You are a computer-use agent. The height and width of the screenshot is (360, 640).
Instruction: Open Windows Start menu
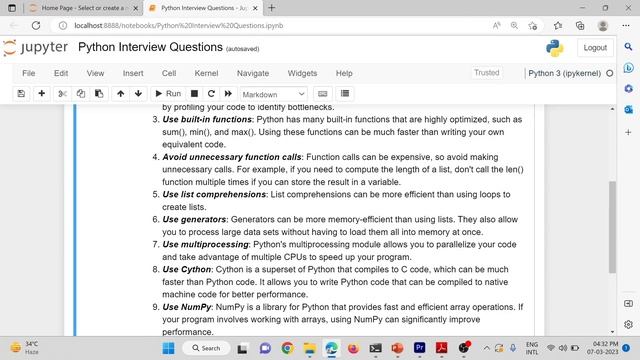tap(168, 348)
